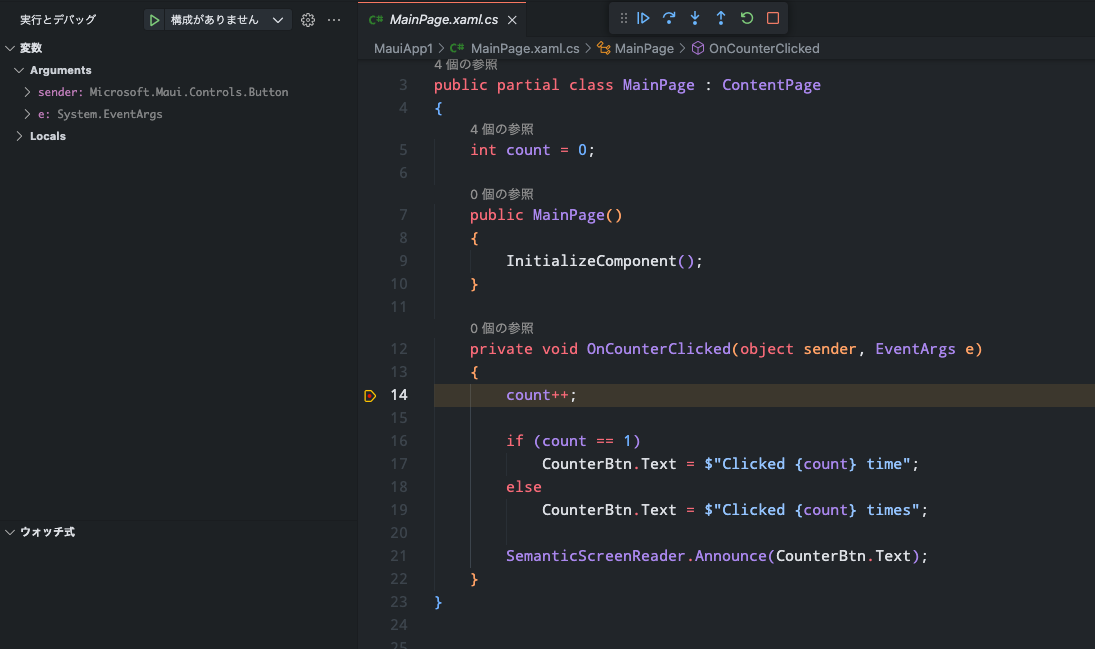Click the Step Out debug icon
This screenshot has height=649, width=1095.
click(x=720, y=17)
